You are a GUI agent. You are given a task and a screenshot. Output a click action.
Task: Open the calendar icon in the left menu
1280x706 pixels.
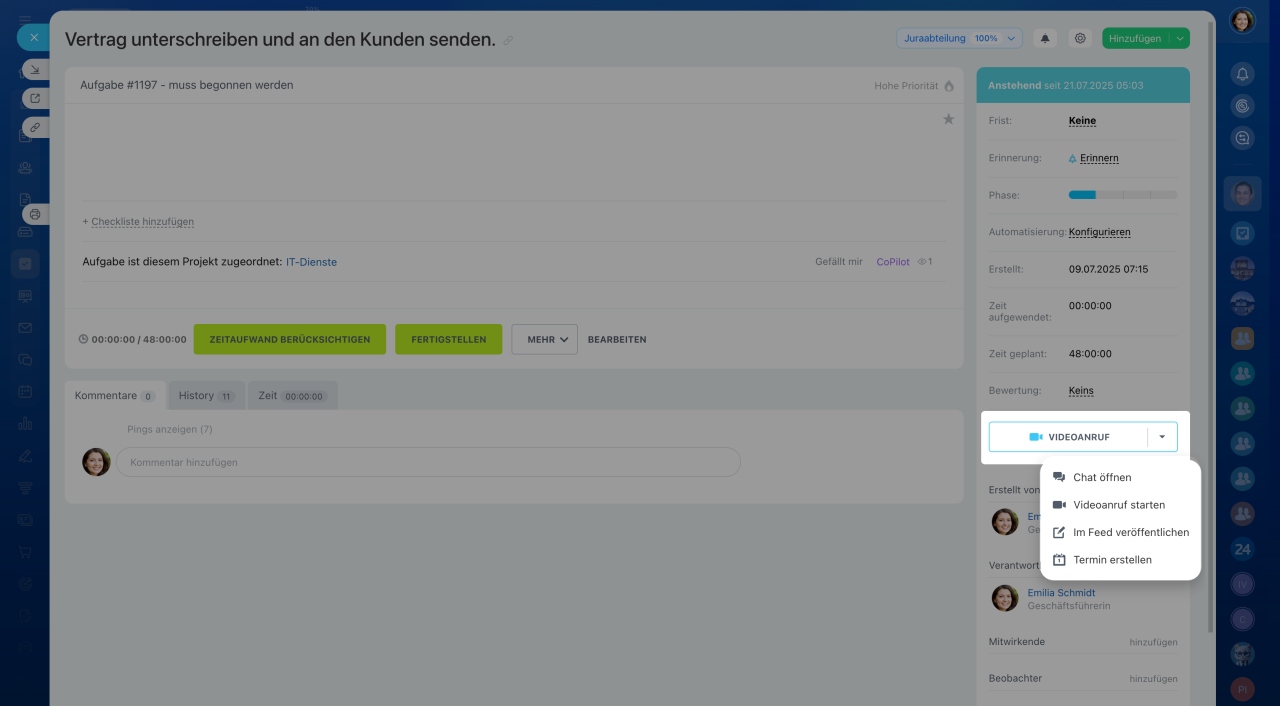pyautogui.click(x=25, y=391)
